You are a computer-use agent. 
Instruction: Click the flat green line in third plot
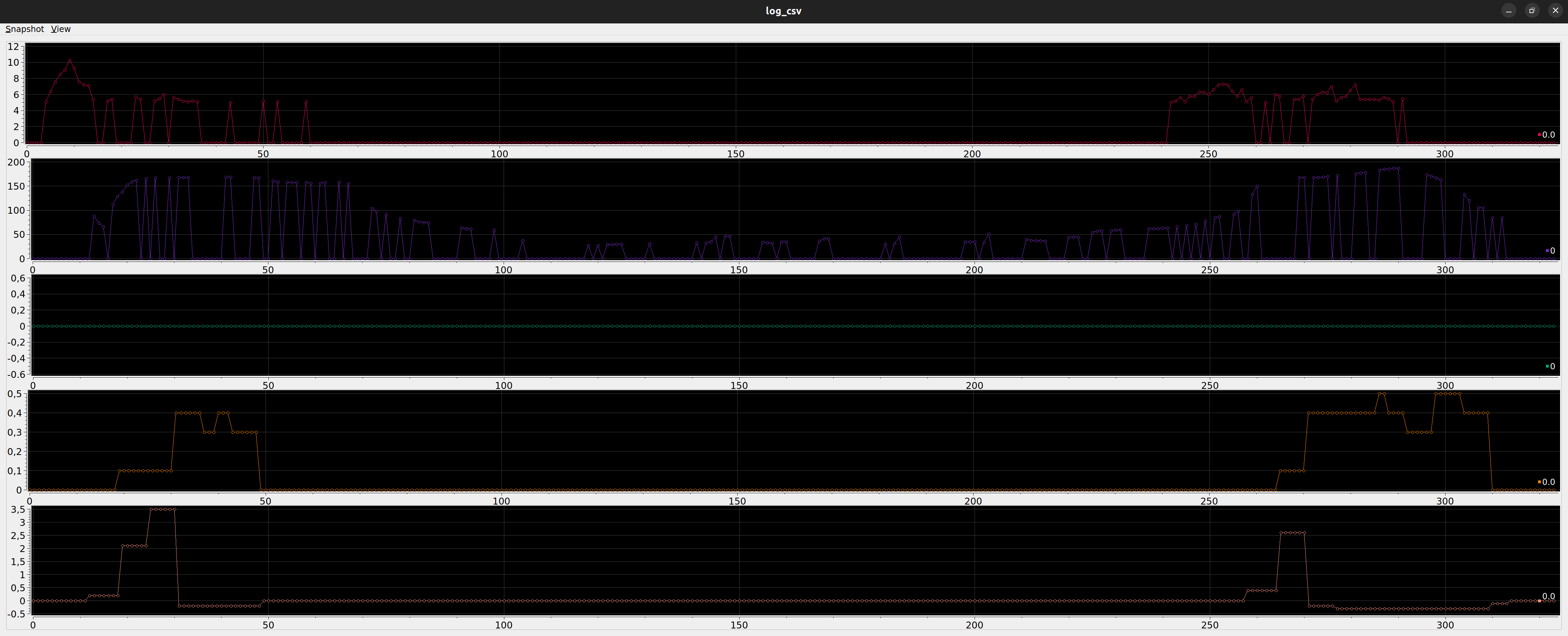794,326
